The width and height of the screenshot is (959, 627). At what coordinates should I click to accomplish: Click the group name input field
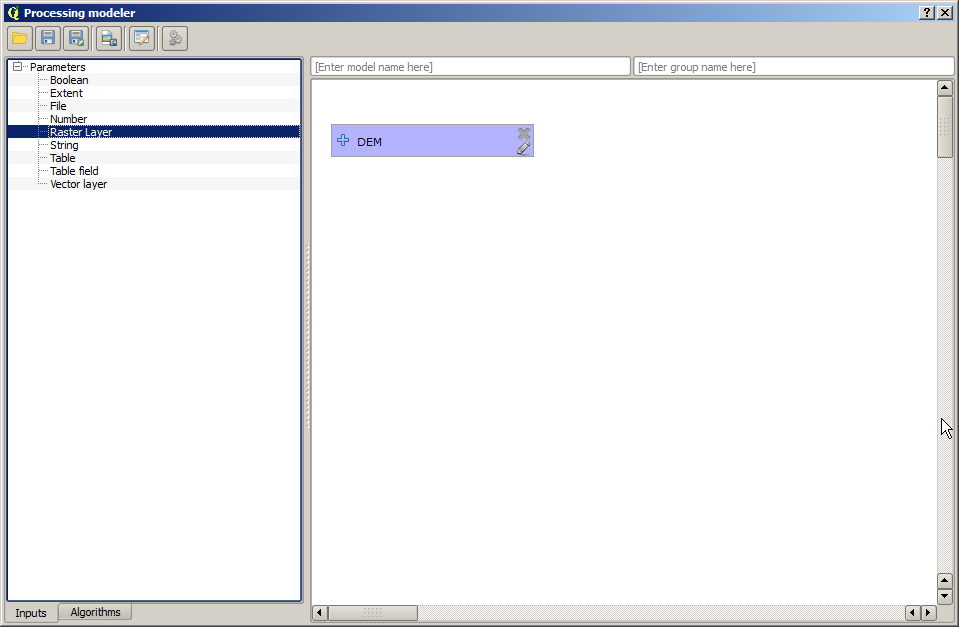[794, 67]
